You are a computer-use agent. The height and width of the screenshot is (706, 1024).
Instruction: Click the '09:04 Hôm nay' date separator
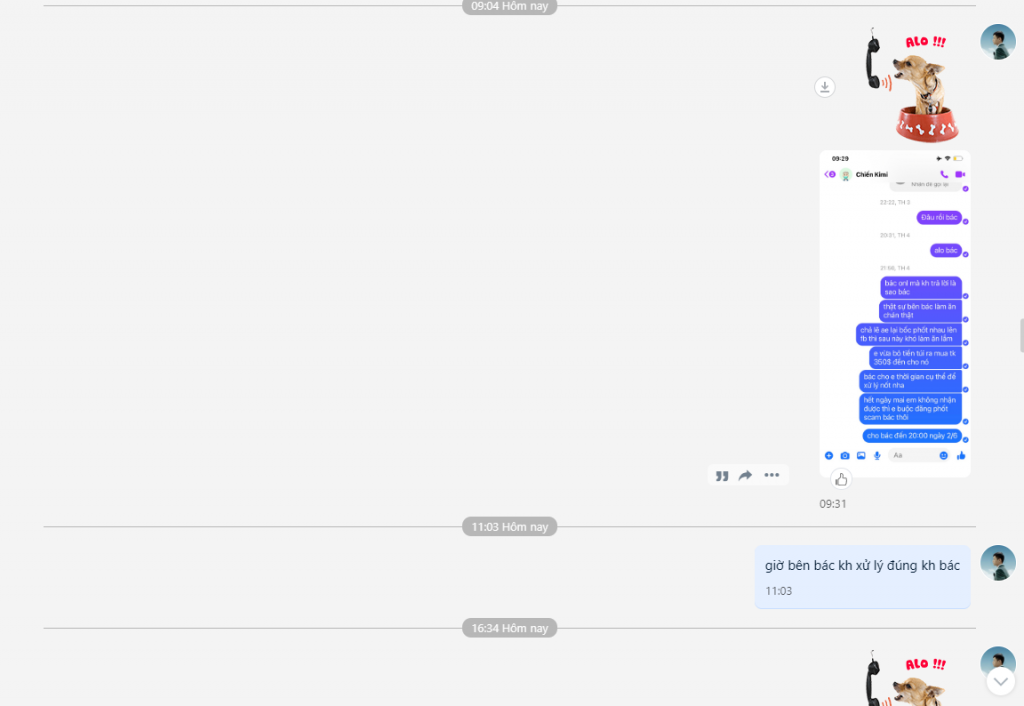point(510,6)
